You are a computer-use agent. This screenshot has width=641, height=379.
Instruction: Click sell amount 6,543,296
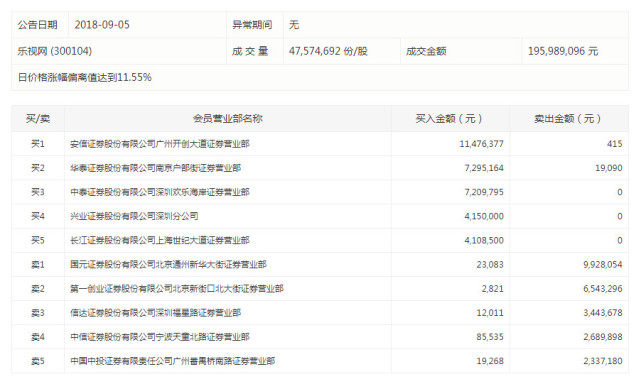[x=603, y=289]
